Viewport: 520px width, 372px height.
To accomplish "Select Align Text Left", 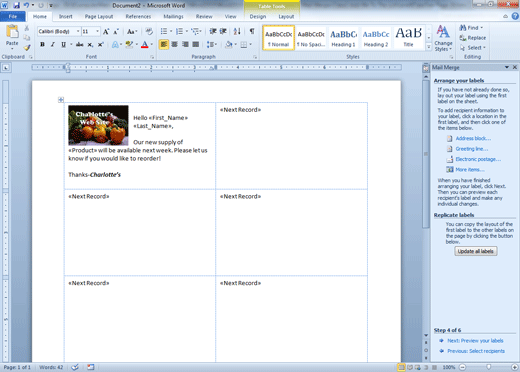I will pyautogui.click(x=164, y=44).
